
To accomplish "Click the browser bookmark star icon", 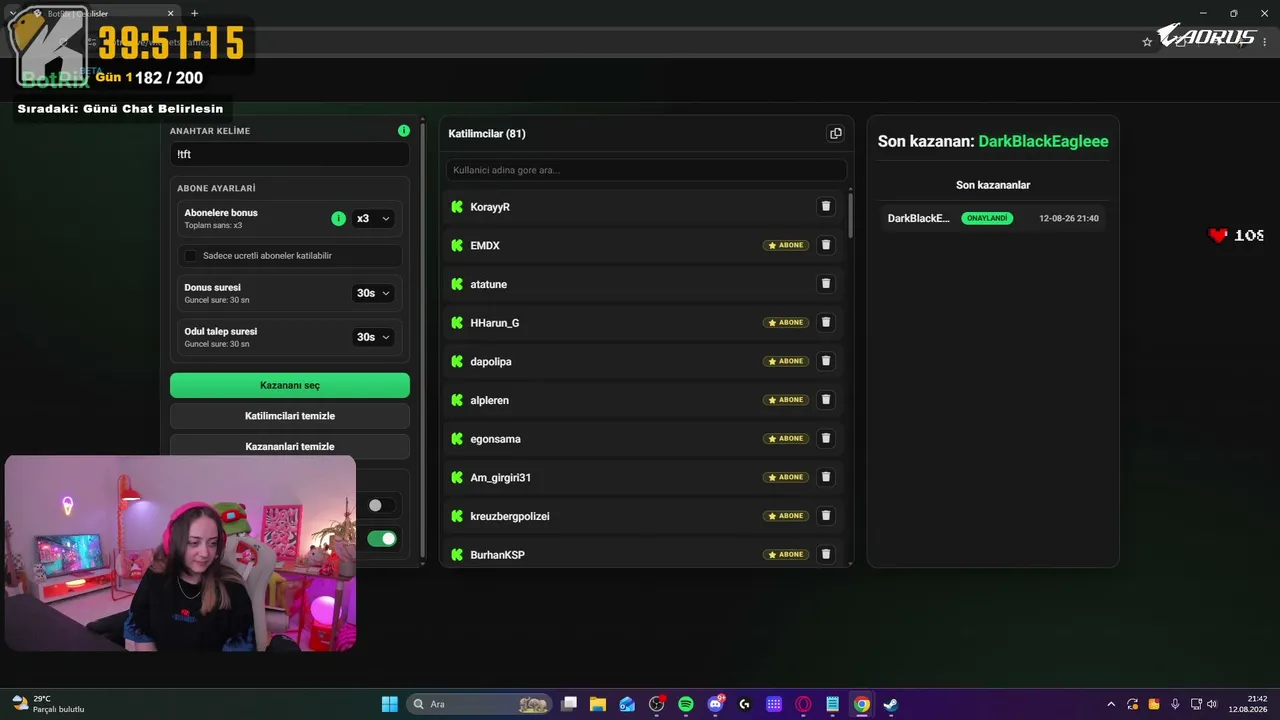I will click(1147, 42).
